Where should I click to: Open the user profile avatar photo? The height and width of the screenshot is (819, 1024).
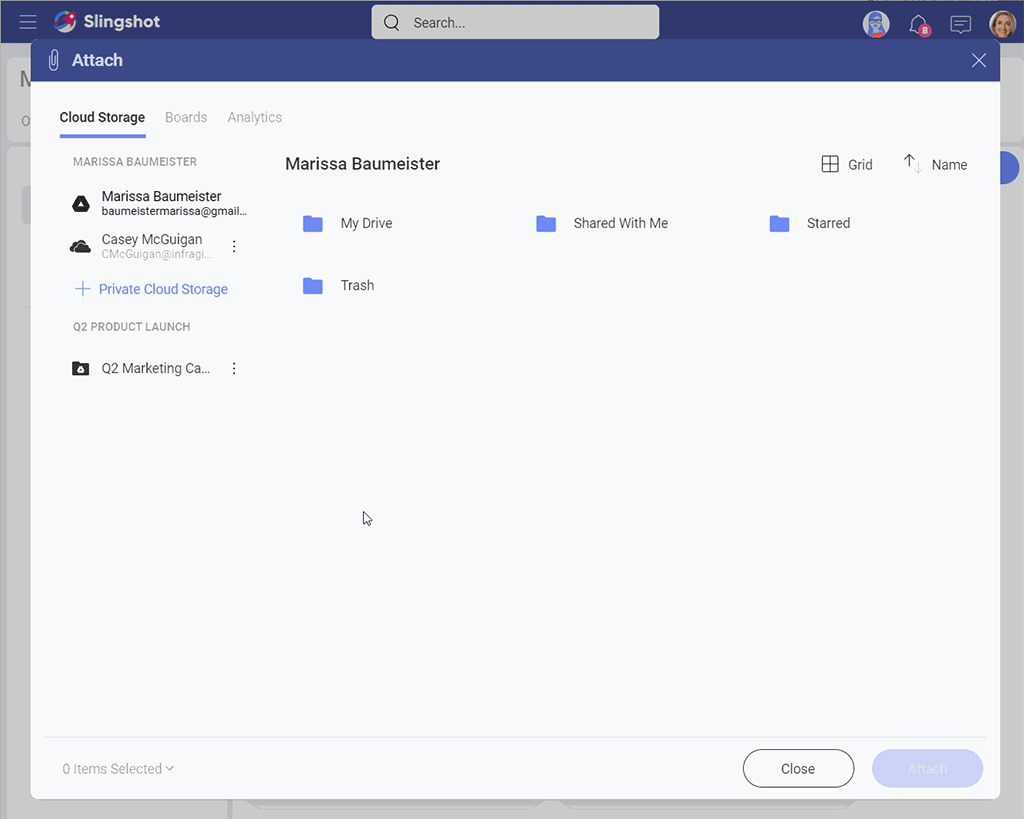click(x=1002, y=24)
